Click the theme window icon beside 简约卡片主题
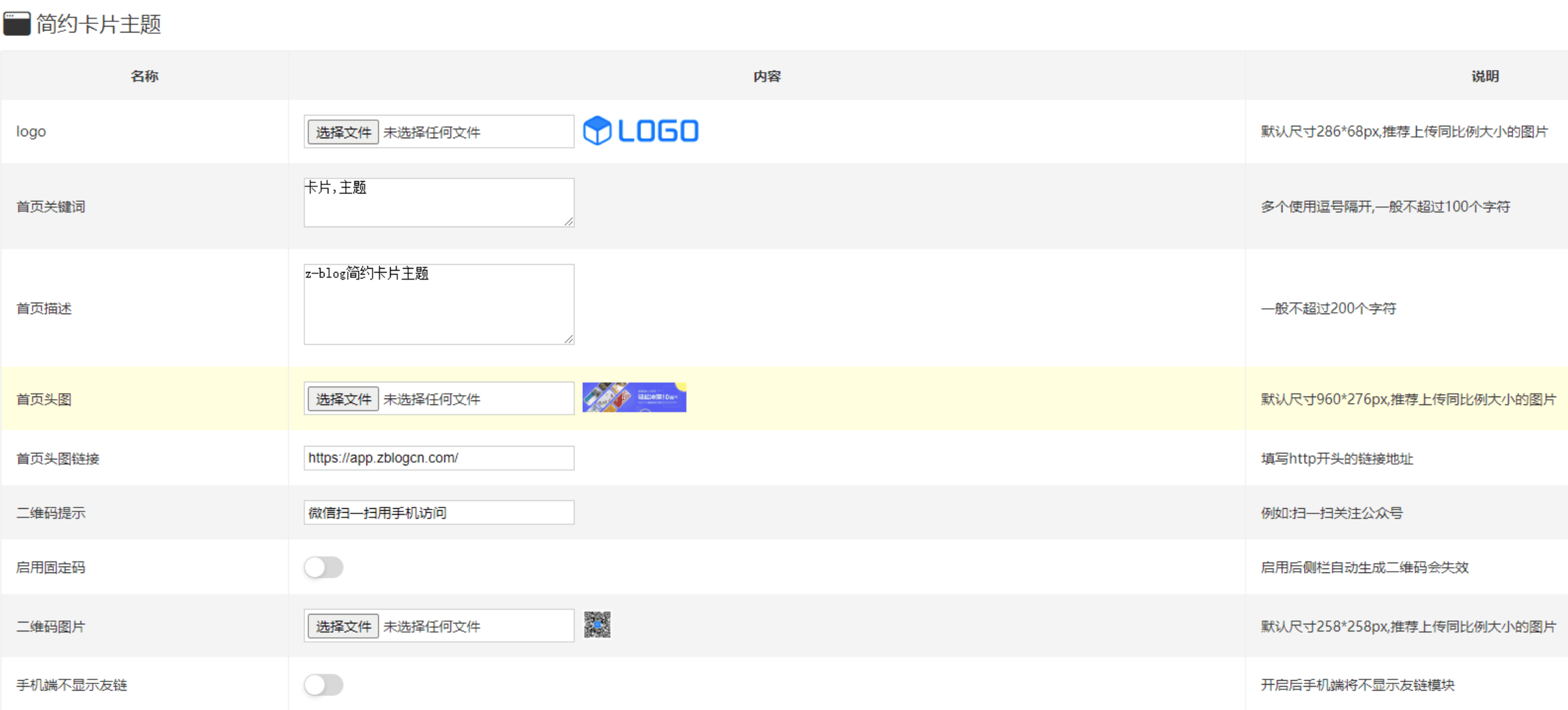The image size is (1568, 710). [x=17, y=24]
